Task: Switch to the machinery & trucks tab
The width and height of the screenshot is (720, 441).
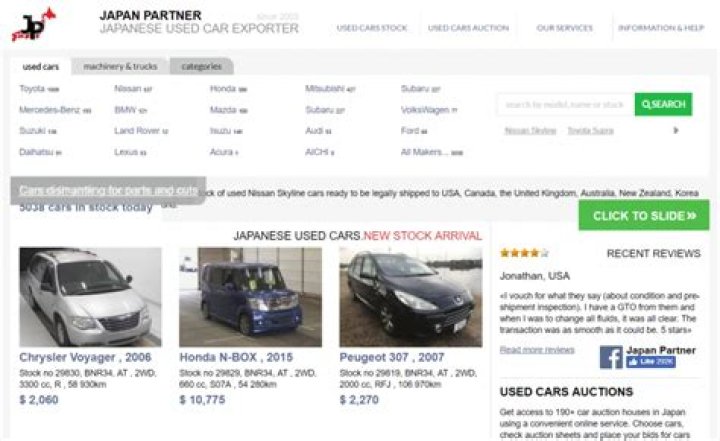Action: (x=120, y=67)
